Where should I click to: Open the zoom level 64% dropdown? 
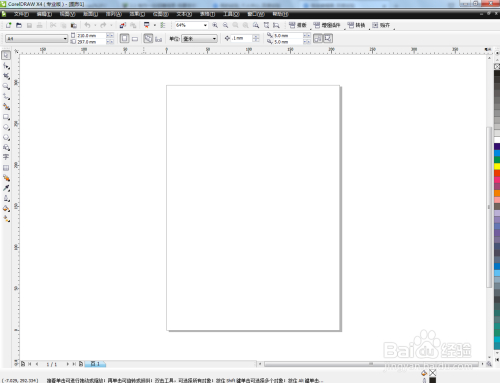click(205, 25)
